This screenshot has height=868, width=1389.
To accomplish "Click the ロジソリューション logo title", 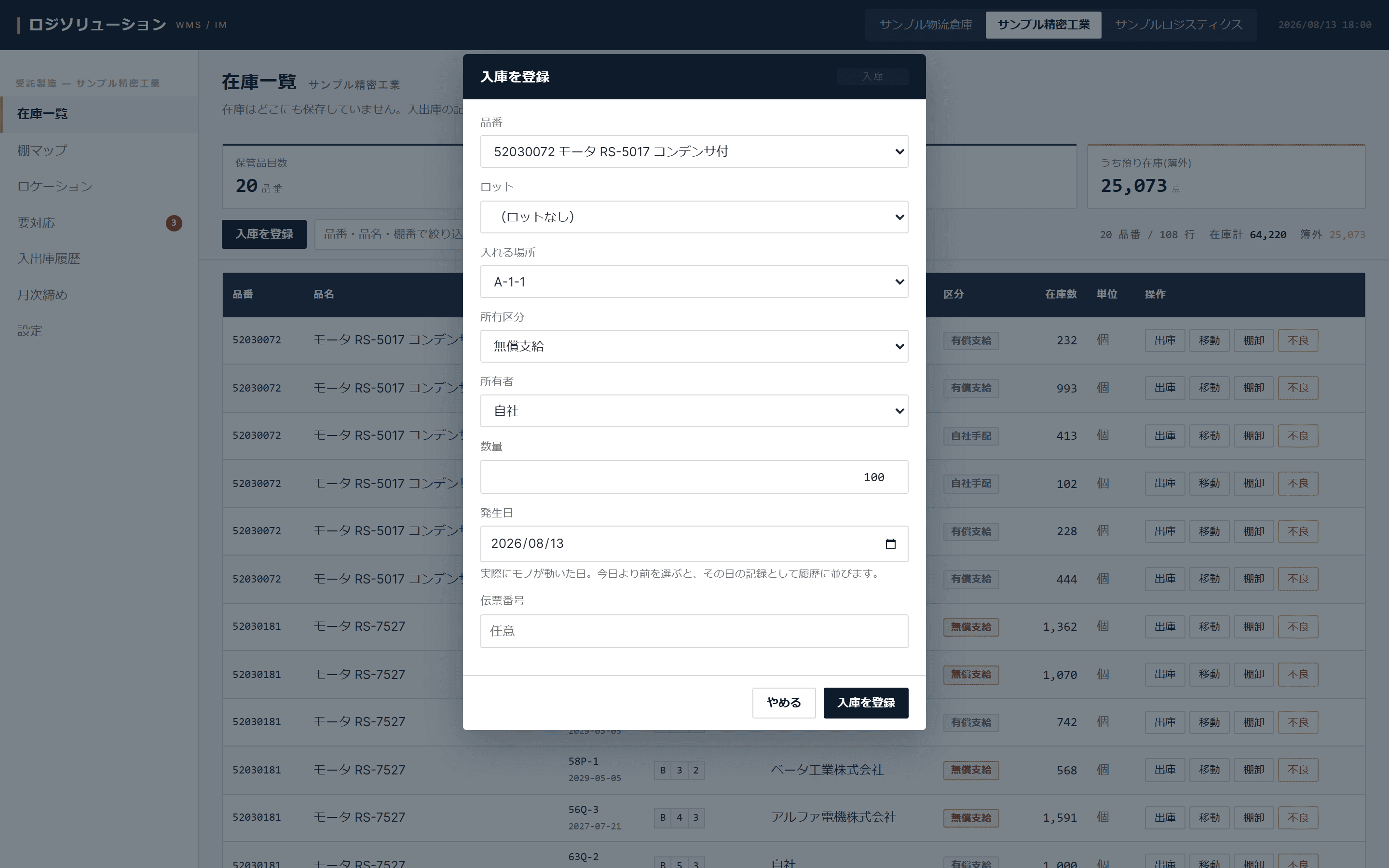I will [97, 25].
